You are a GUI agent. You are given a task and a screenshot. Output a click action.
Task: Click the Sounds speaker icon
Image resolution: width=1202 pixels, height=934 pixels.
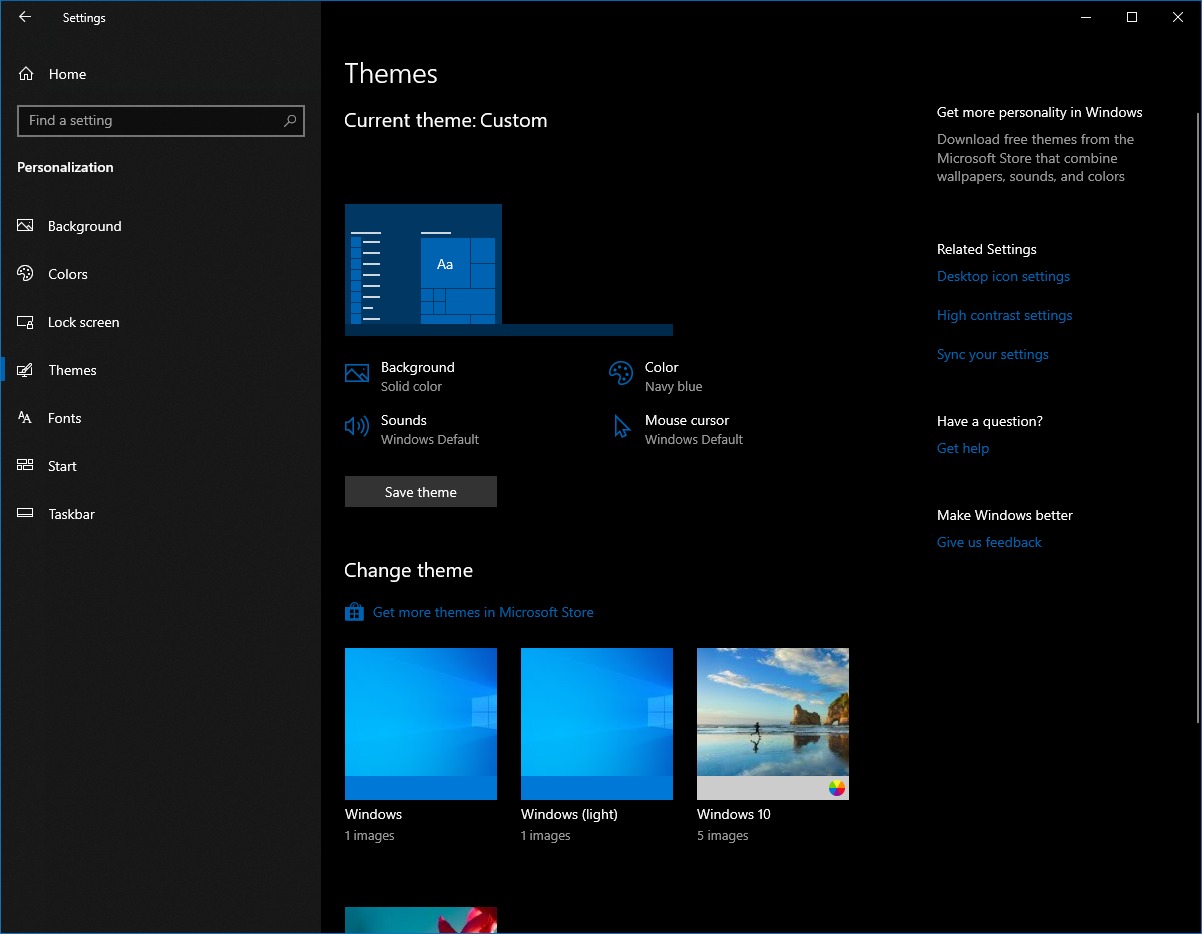[x=357, y=427]
